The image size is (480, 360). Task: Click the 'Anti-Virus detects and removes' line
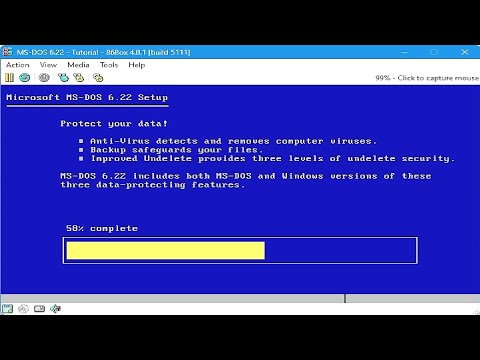click(x=233, y=141)
